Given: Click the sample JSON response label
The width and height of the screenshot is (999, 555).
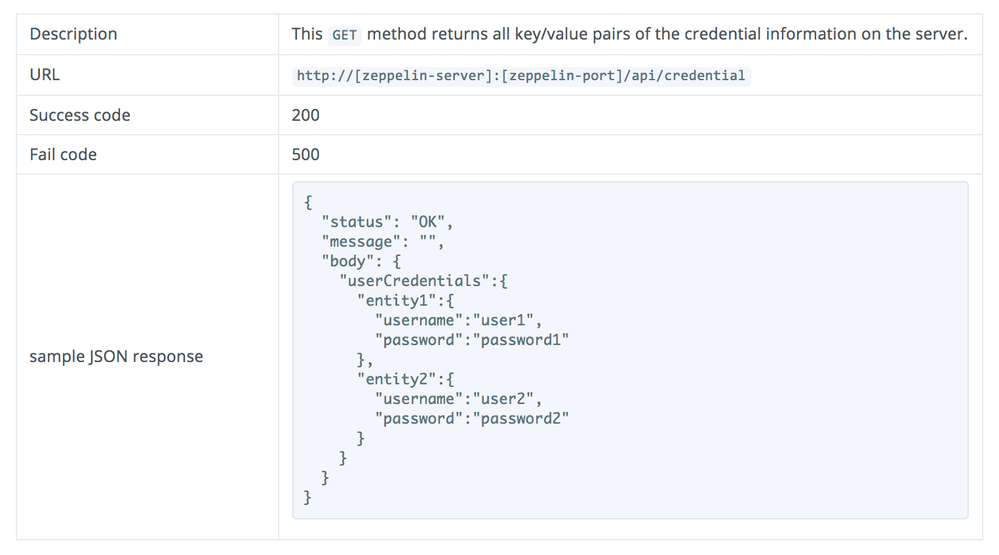Looking at the screenshot, I should click(x=116, y=356).
